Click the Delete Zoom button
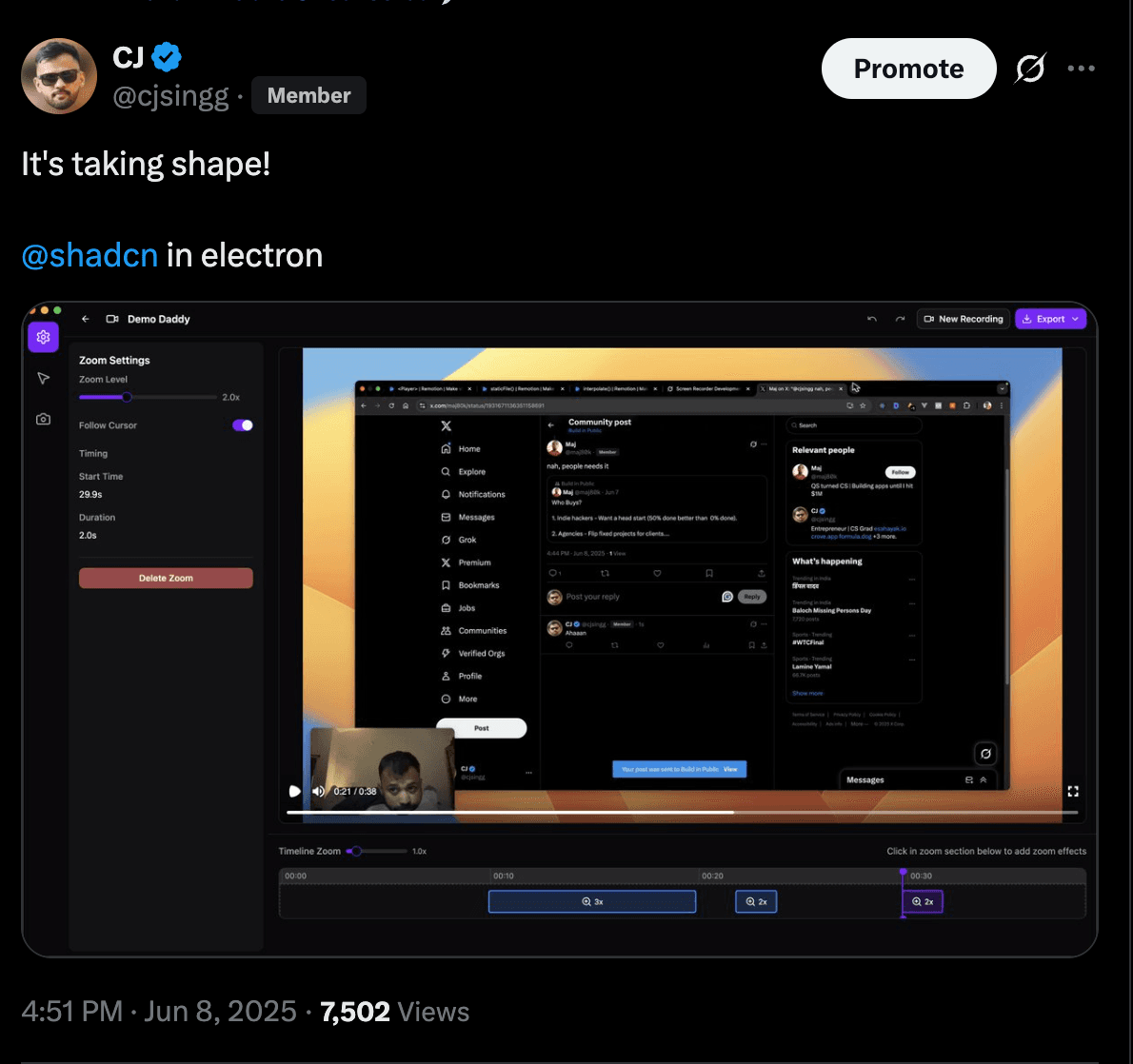Image resolution: width=1133 pixels, height=1064 pixels. (166, 578)
